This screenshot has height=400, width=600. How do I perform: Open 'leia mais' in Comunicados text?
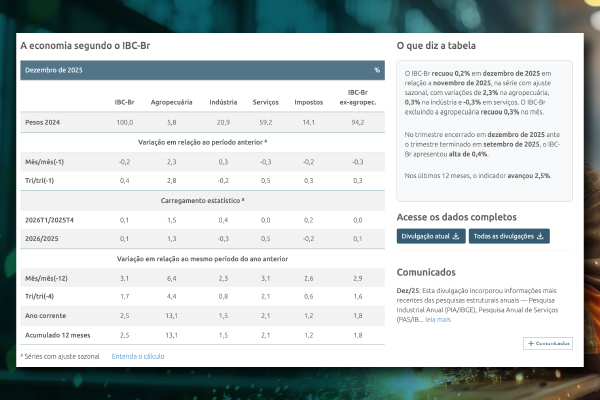[x=438, y=319]
